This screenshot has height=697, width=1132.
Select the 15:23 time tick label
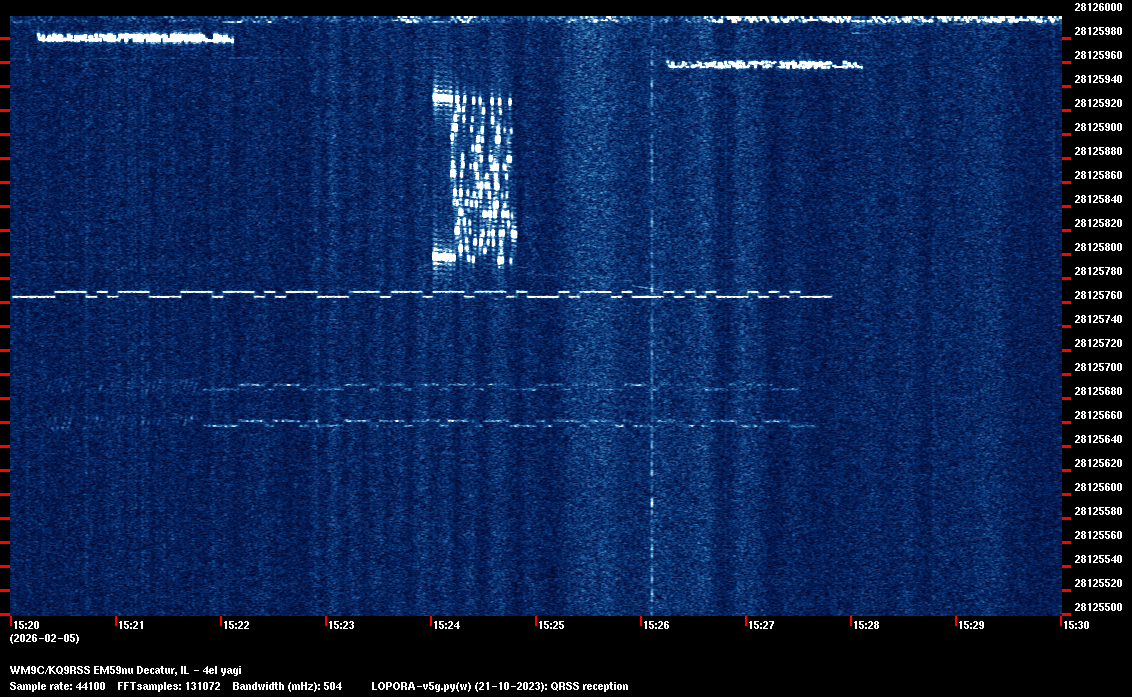click(341, 625)
